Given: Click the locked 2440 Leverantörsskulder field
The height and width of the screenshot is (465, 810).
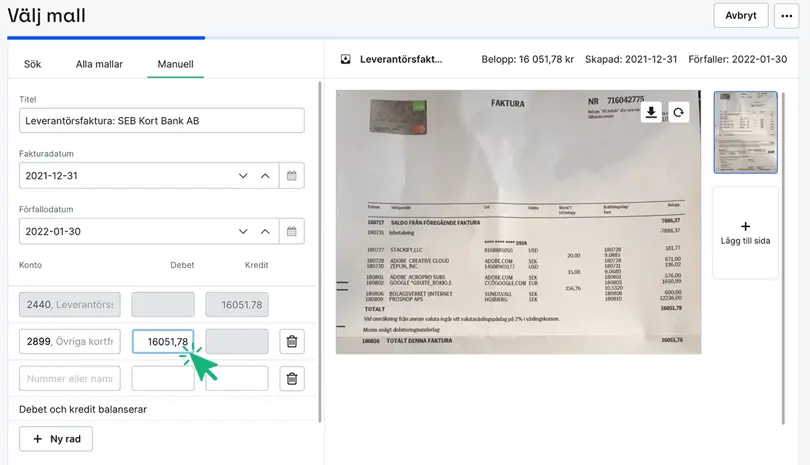Looking at the screenshot, I should coord(70,304).
